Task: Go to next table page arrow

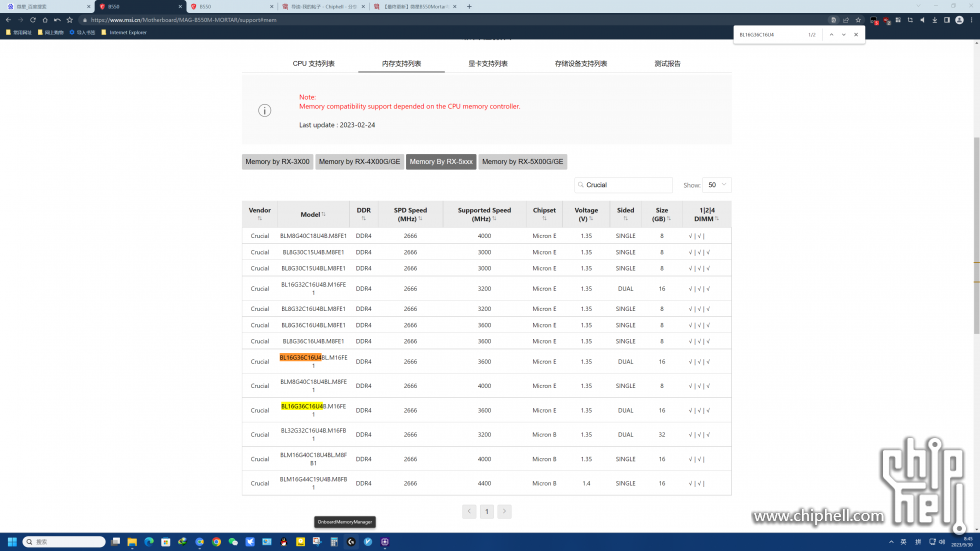Action: [504, 512]
